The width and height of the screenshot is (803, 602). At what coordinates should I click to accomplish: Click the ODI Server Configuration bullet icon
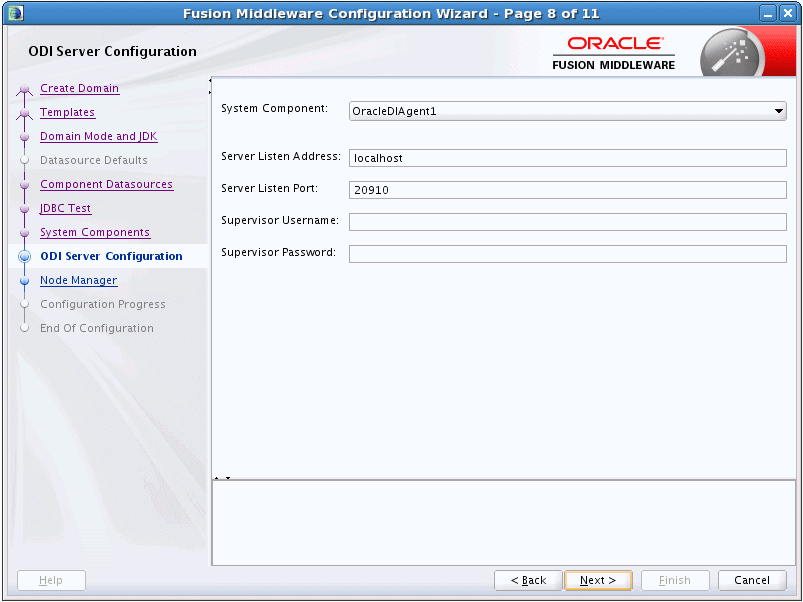[x=24, y=256]
